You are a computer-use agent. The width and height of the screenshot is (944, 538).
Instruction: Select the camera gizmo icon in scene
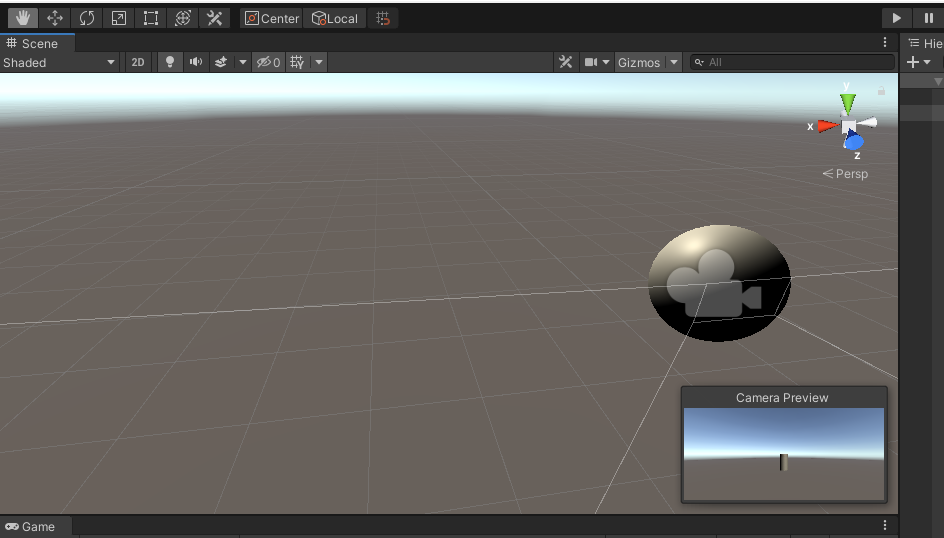(x=714, y=283)
